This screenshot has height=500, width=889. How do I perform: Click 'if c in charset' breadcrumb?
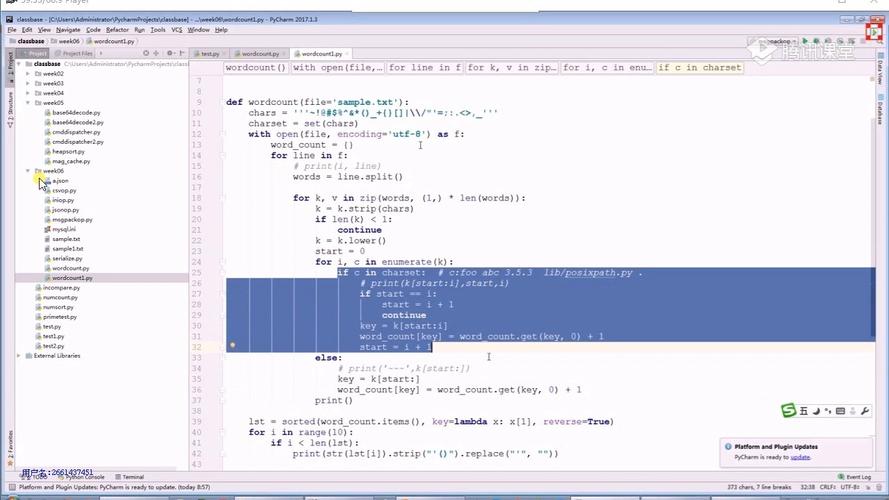pyautogui.click(x=700, y=67)
